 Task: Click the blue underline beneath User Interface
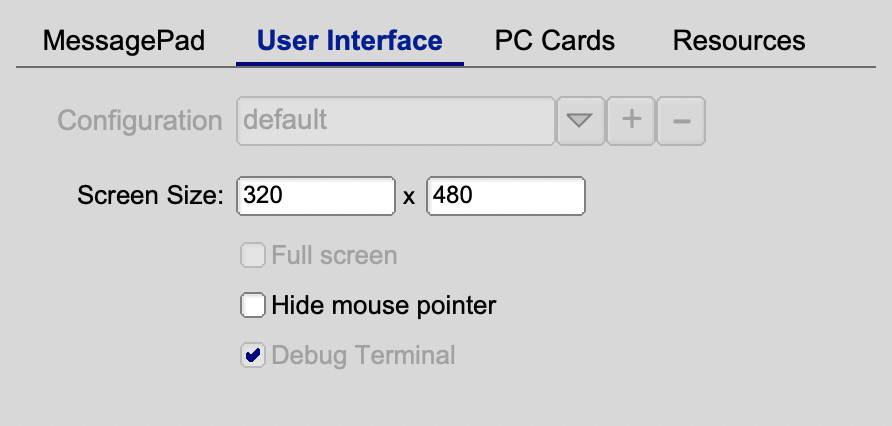[x=349, y=64]
